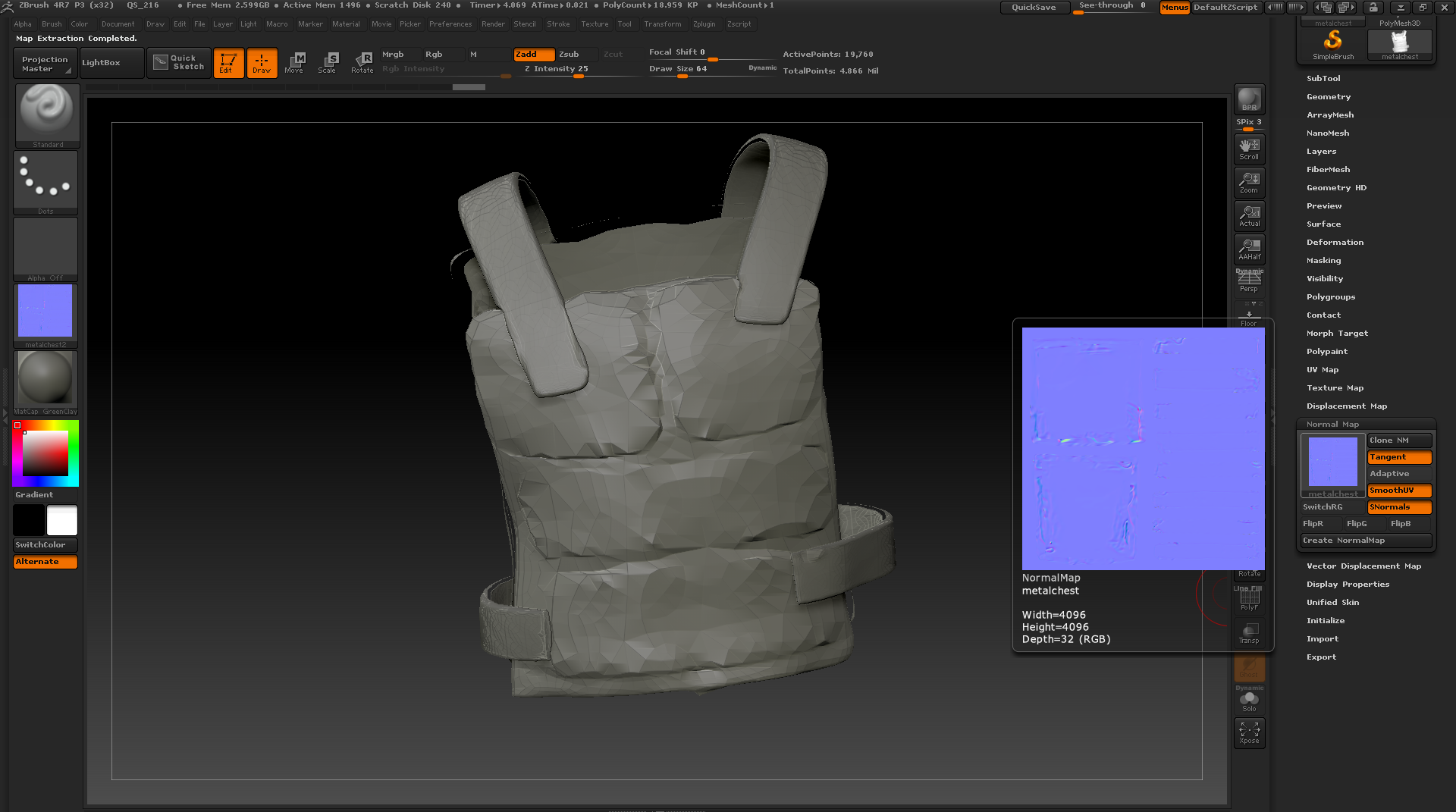Adjust the Draw Size slider
Image resolution: width=1456 pixels, height=812 pixels.
point(713,70)
